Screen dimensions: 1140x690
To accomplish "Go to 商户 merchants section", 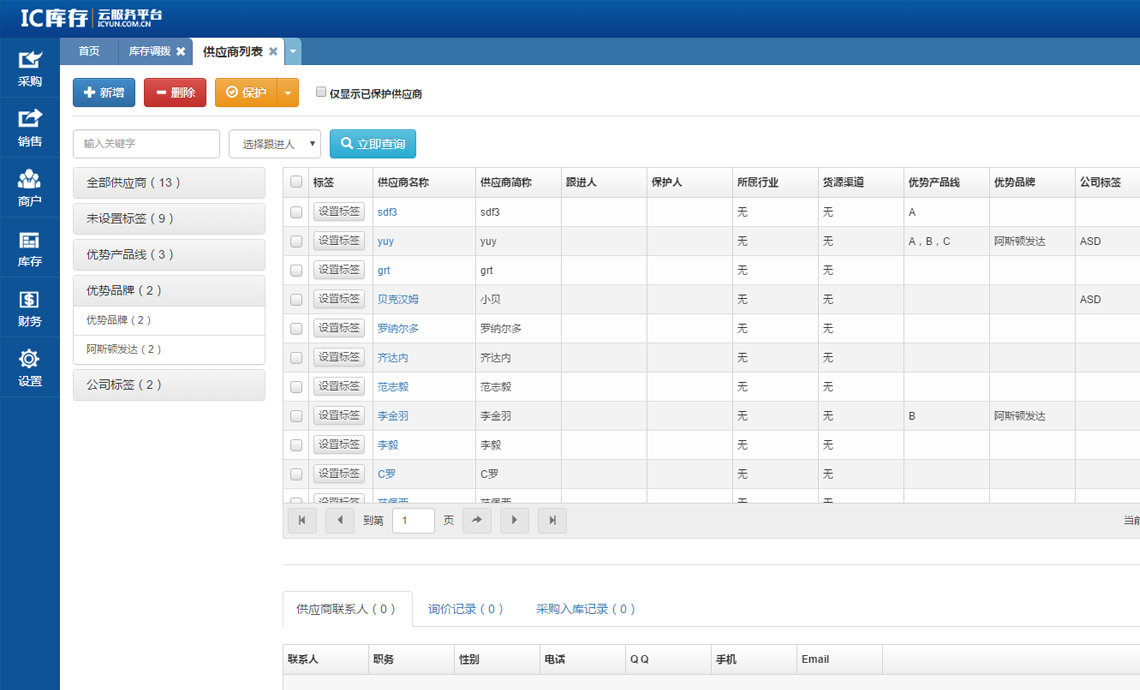I will pos(30,188).
